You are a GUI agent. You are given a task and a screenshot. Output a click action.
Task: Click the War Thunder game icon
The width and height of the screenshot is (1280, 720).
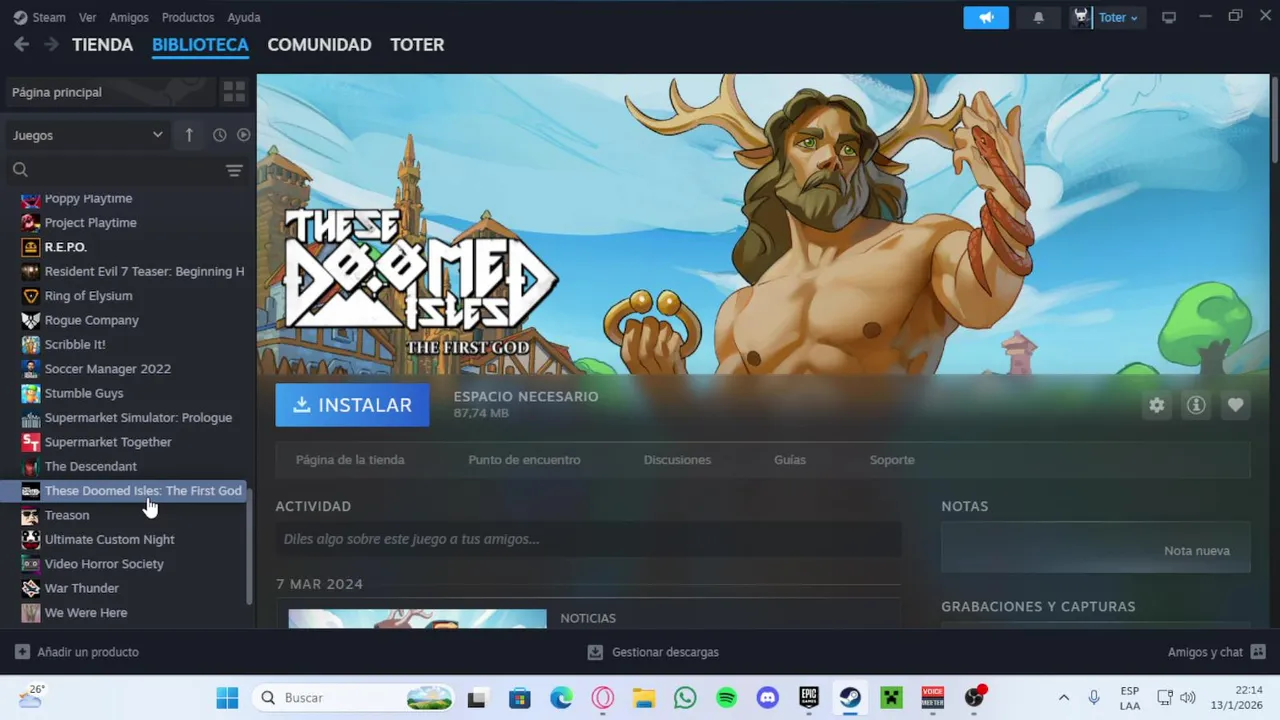[31, 588]
